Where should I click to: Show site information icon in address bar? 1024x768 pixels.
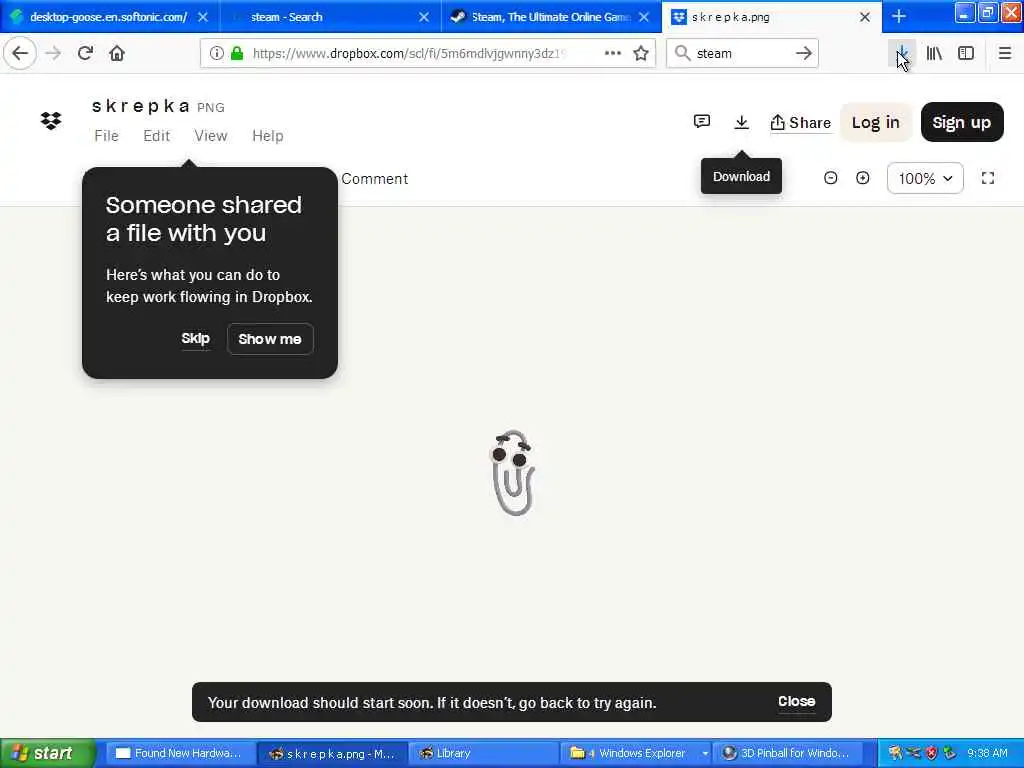point(216,54)
